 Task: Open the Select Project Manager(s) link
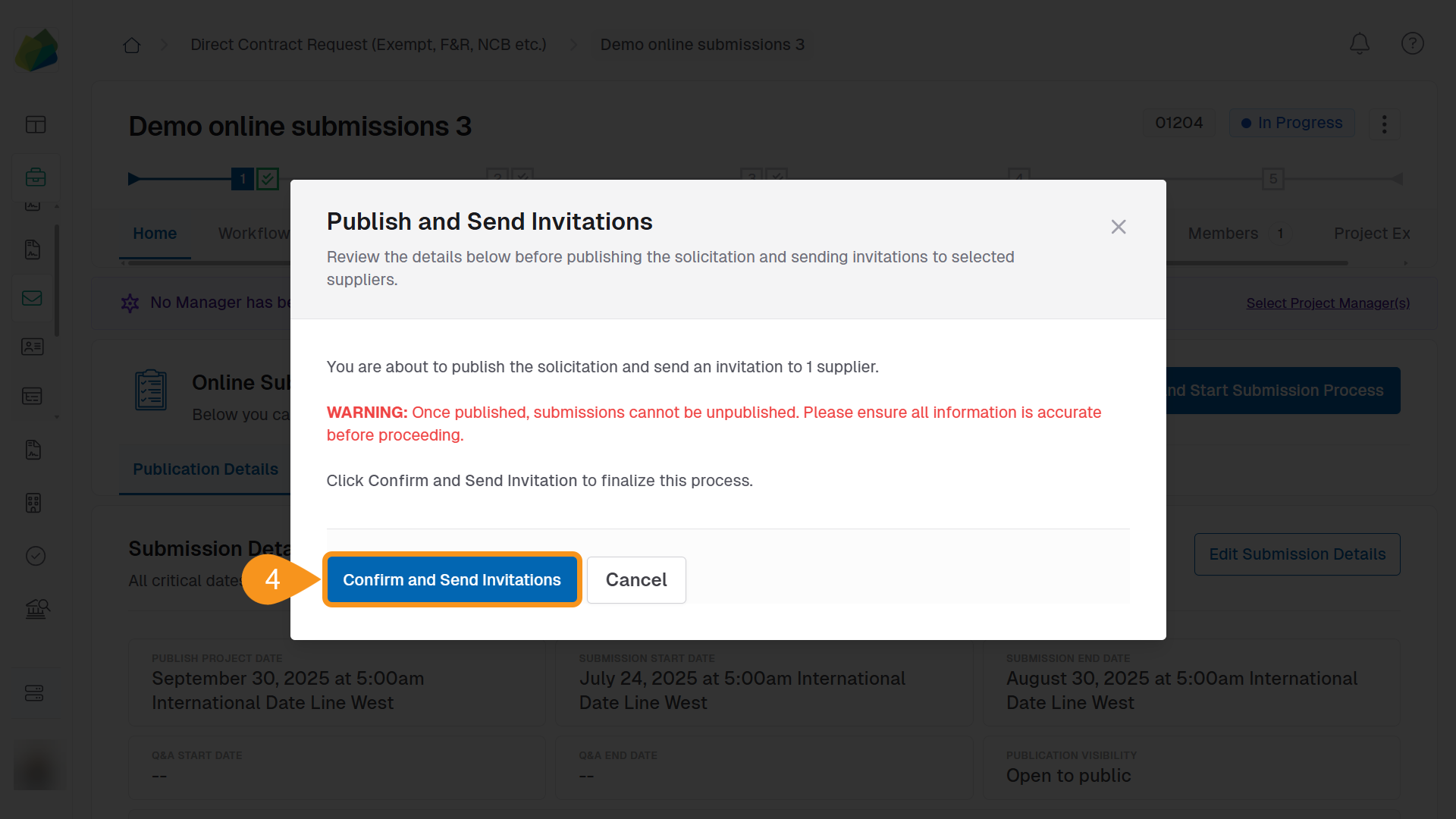tap(1328, 303)
